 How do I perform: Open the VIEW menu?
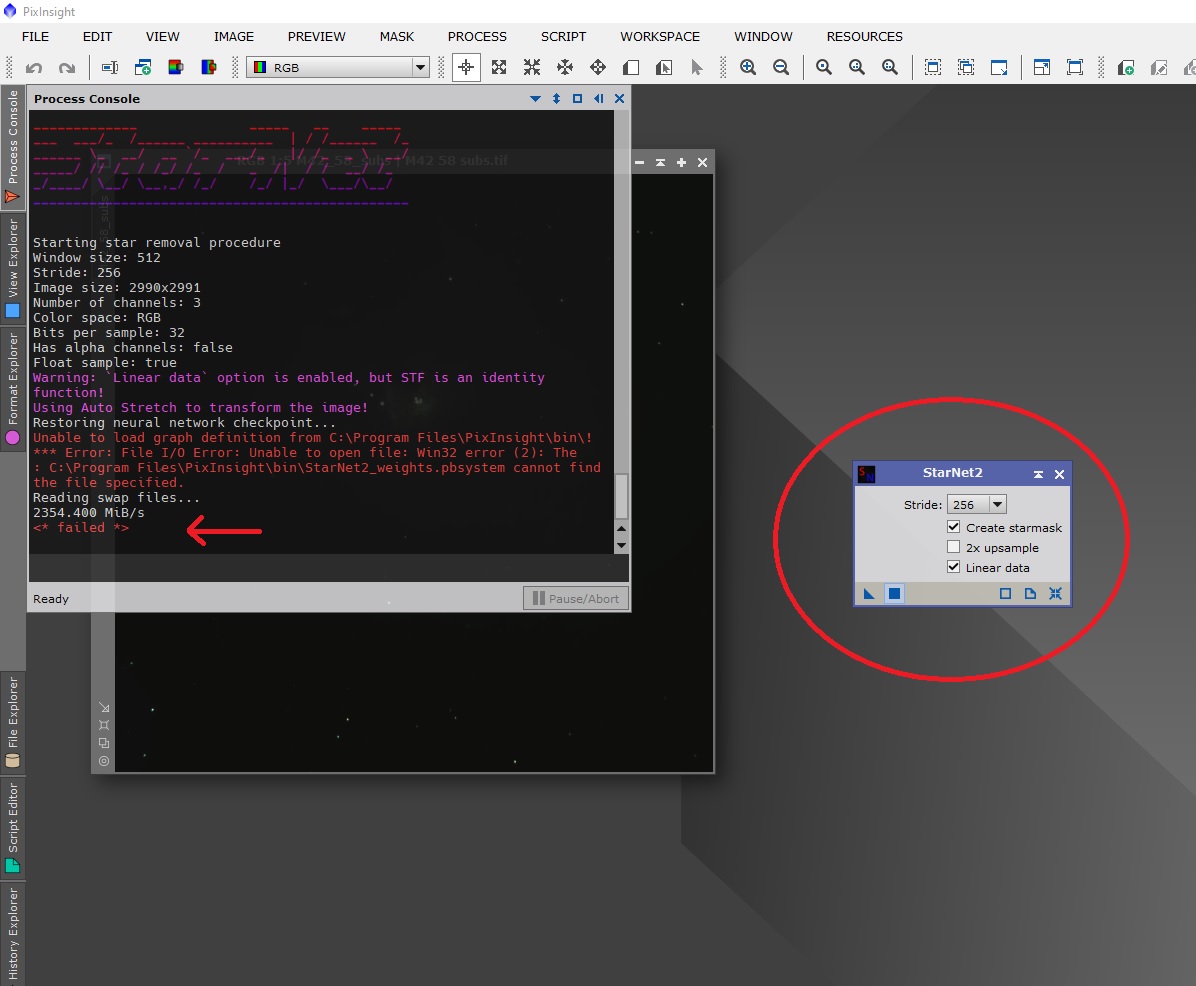[162, 37]
